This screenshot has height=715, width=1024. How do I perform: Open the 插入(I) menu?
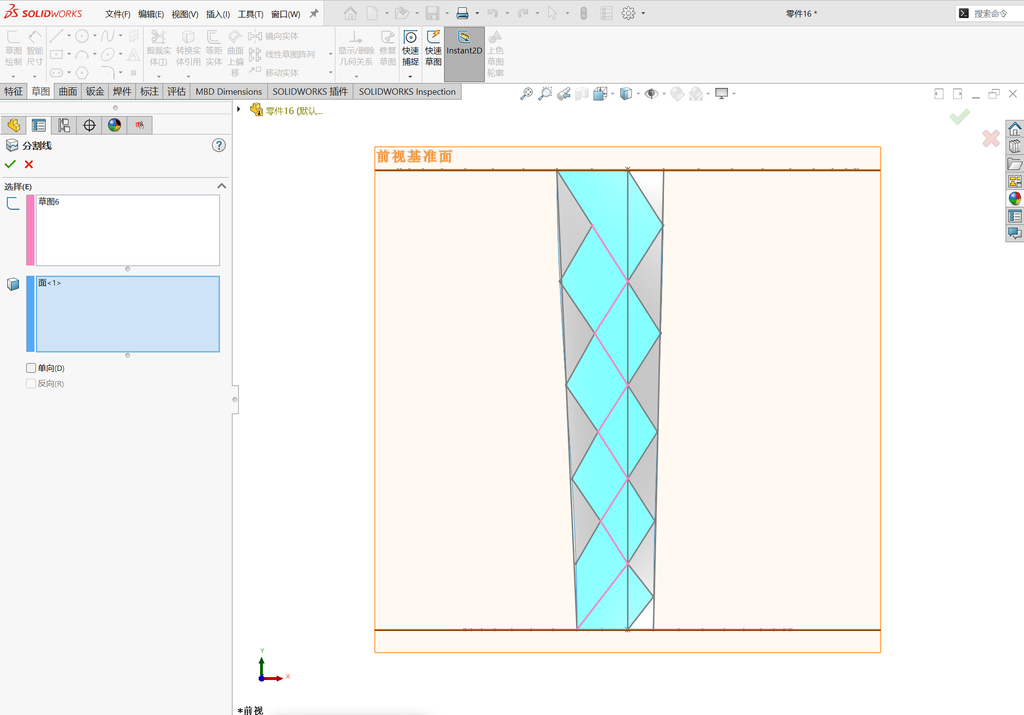[x=217, y=14]
